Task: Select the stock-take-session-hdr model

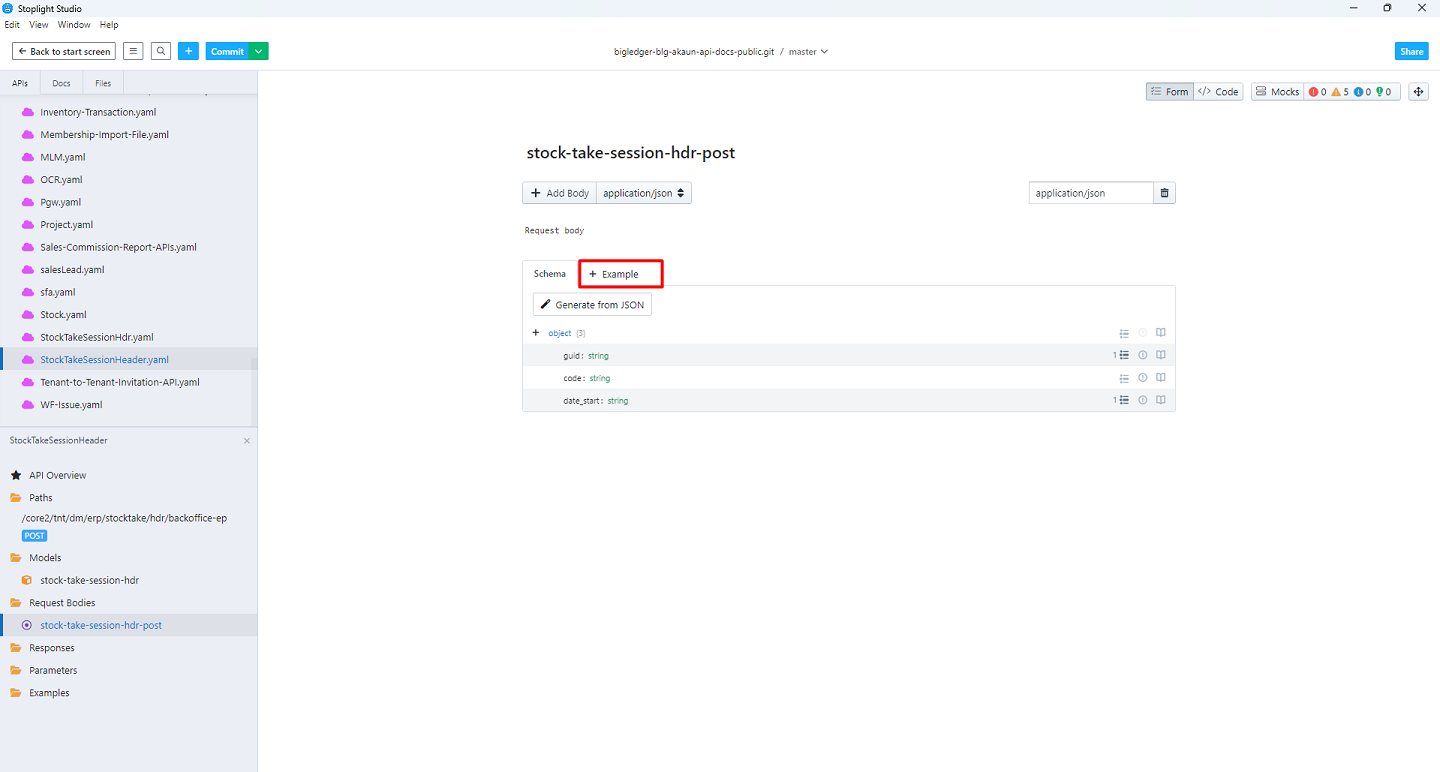Action: tap(89, 580)
